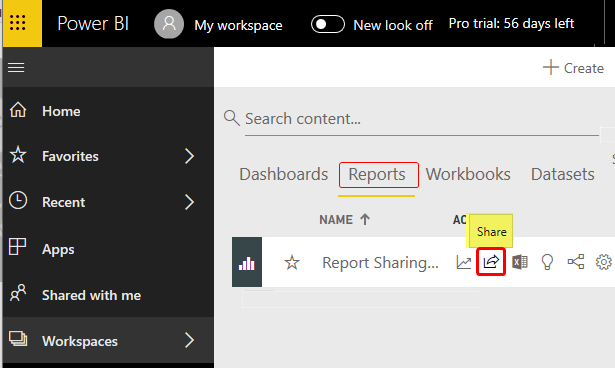The width and height of the screenshot is (615, 369).
Task: Click Analyze in Excel icon
Action: pos(520,262)
